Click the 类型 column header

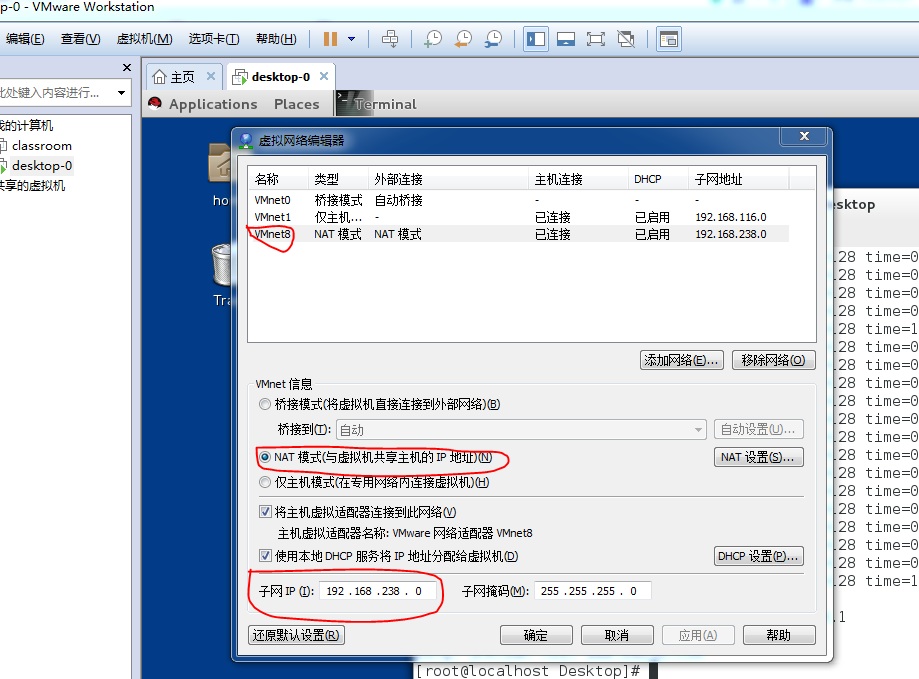pos(338,179)
